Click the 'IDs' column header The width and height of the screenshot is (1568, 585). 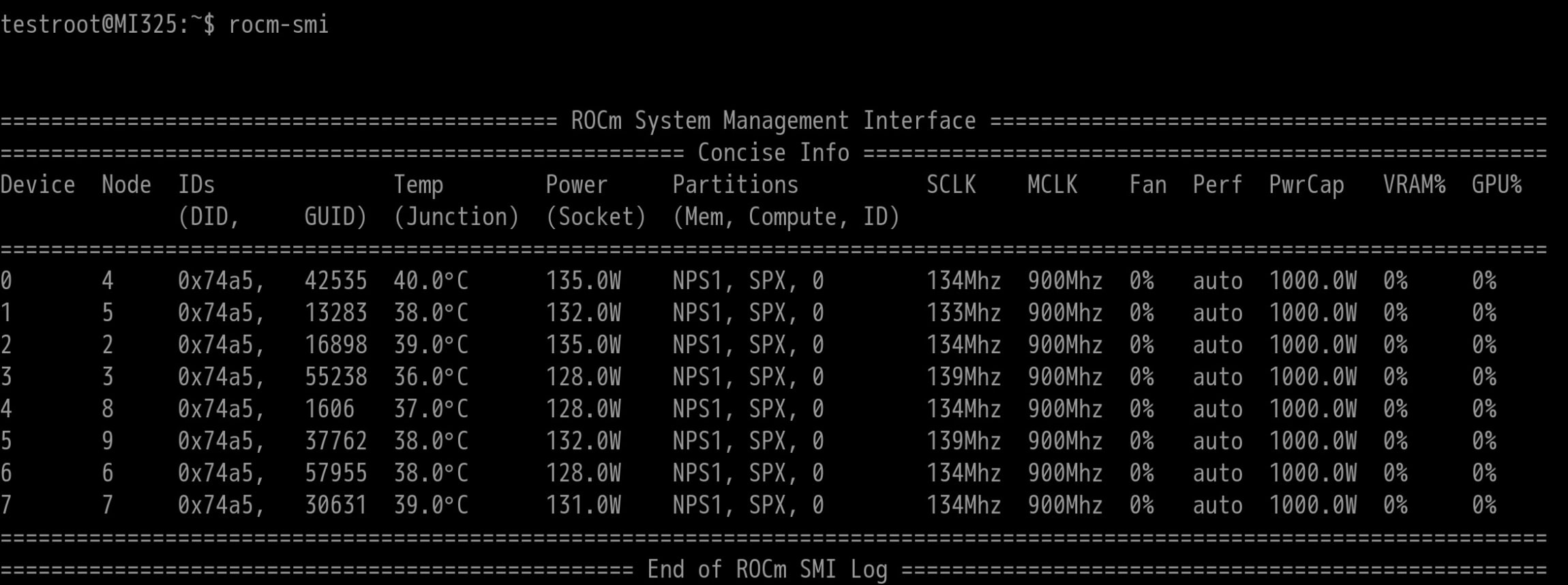196,185
